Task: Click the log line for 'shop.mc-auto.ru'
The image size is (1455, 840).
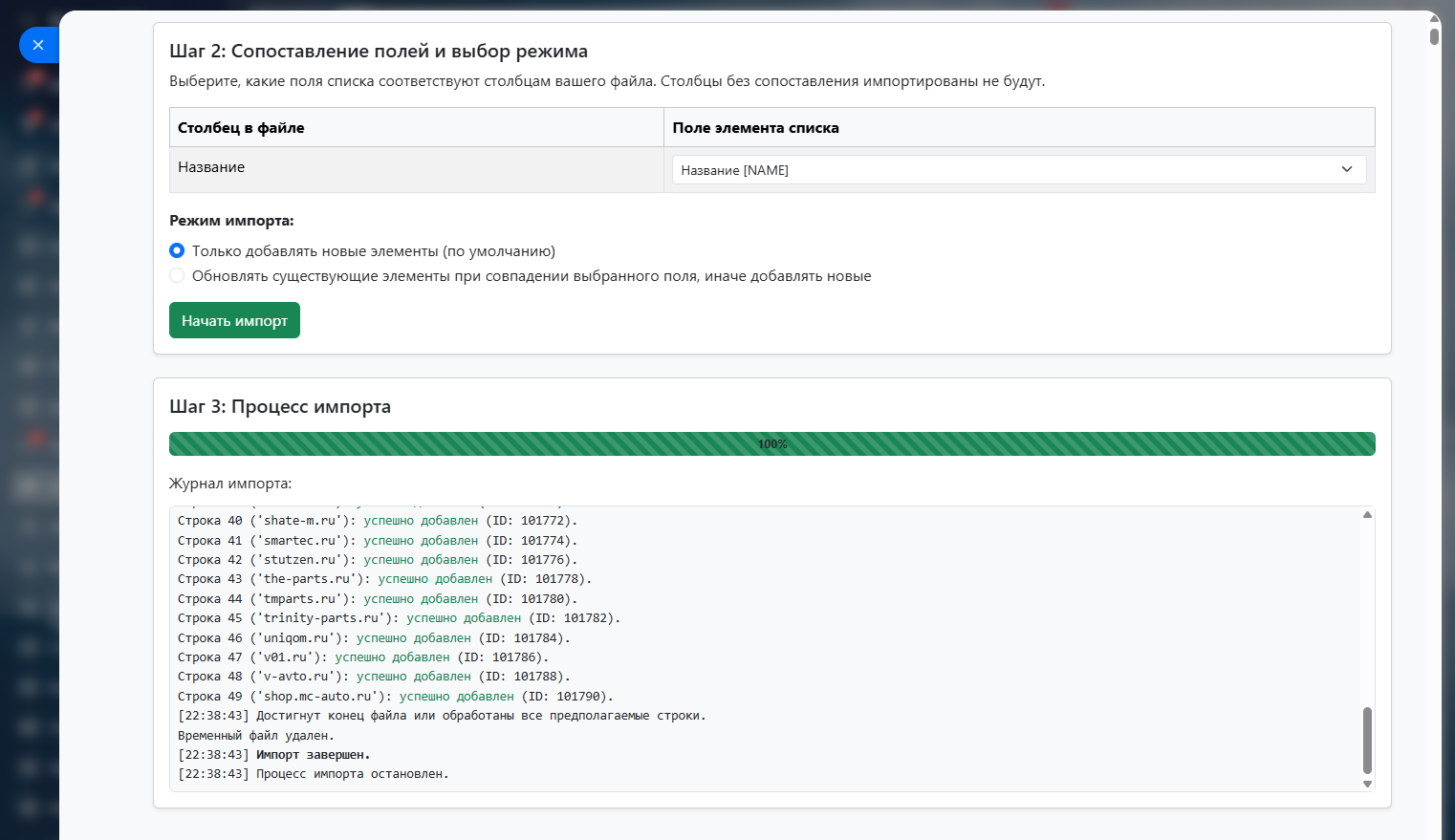Action: pyautogui.click(x=395, y=697)
